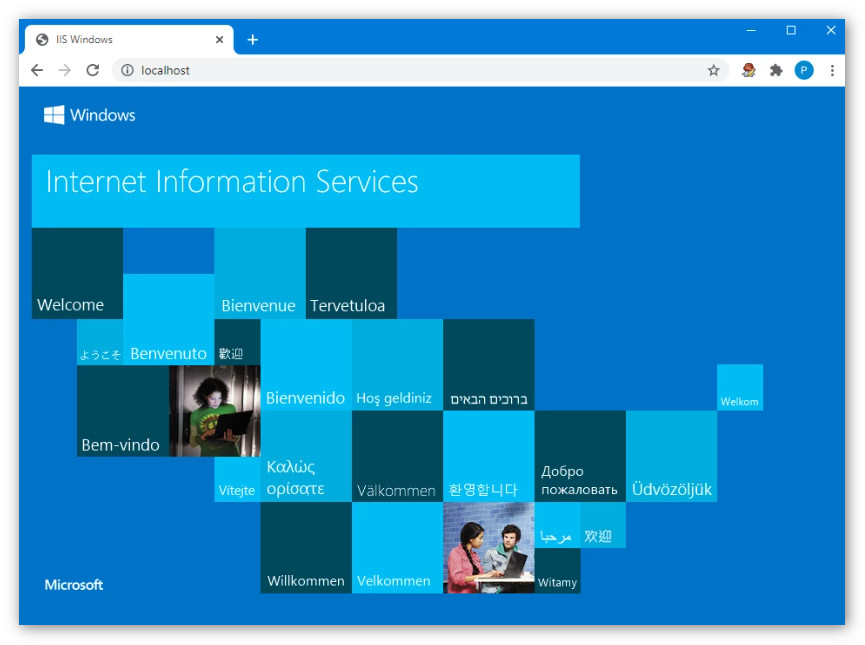Click the Hebrew welcome tile
This screenshot has width=865, height=645.
point(489,365)
